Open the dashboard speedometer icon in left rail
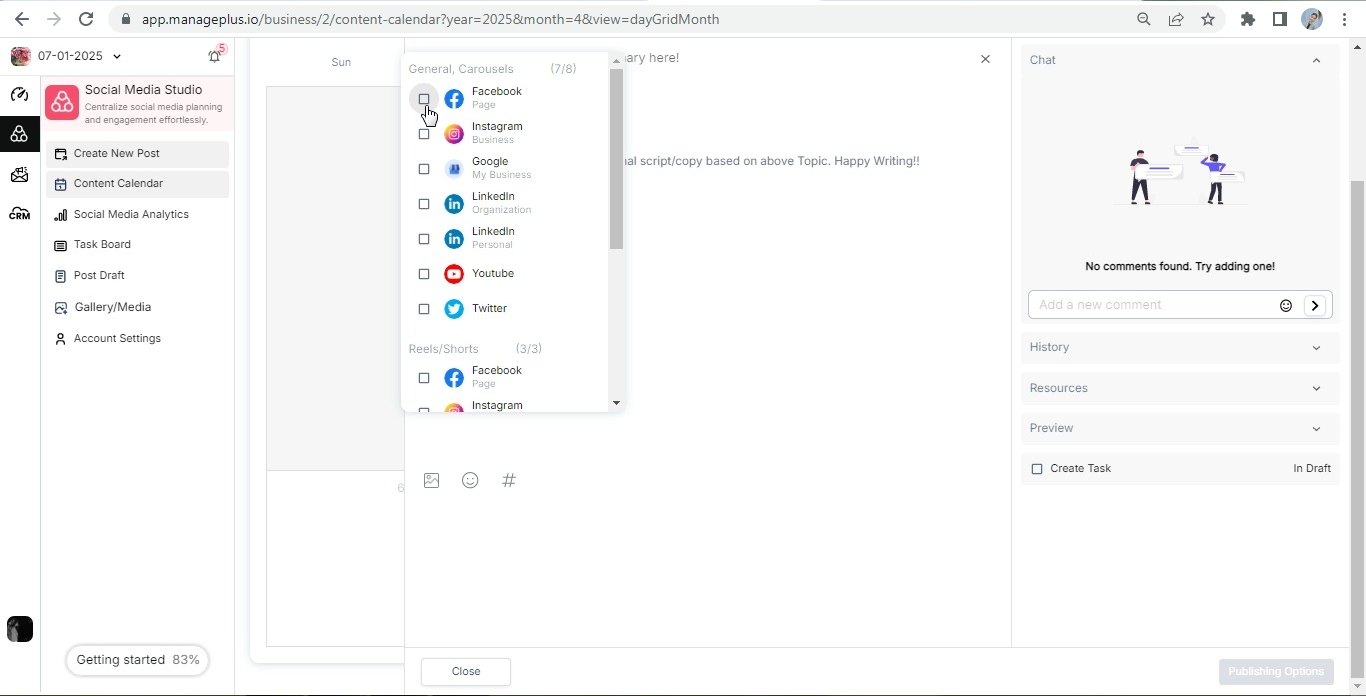The height and width of the screenshot is (696, 1366). 19,94
